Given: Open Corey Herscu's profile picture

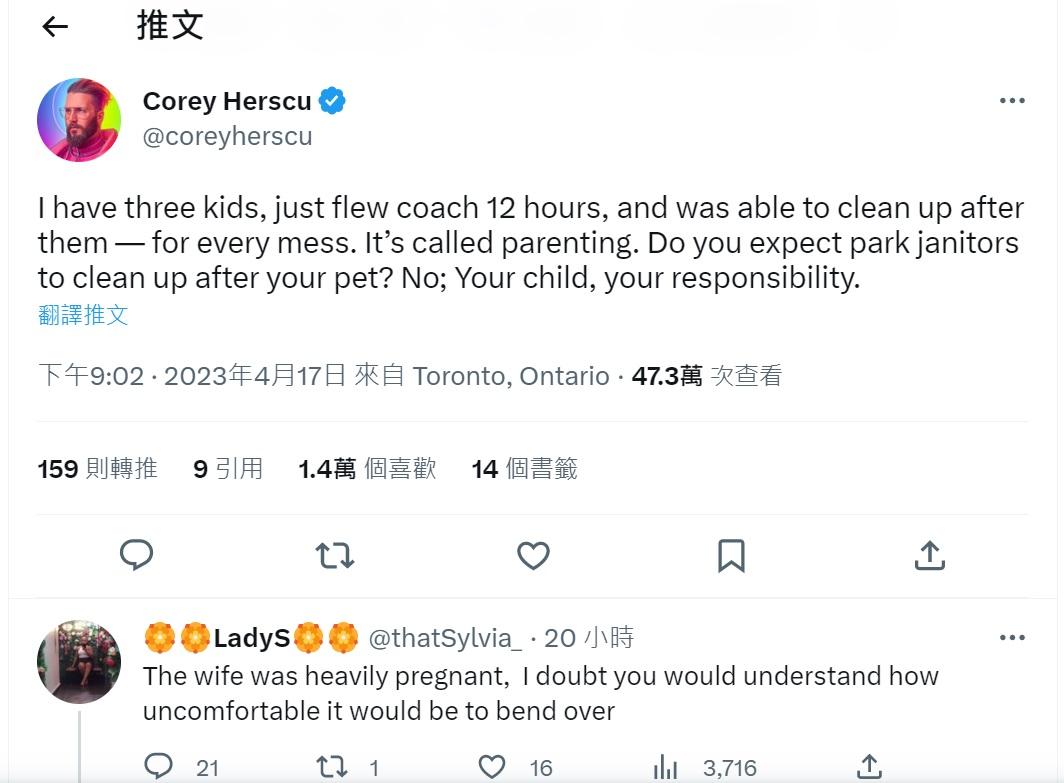Looking at the screenshot, I should point(79,119).
